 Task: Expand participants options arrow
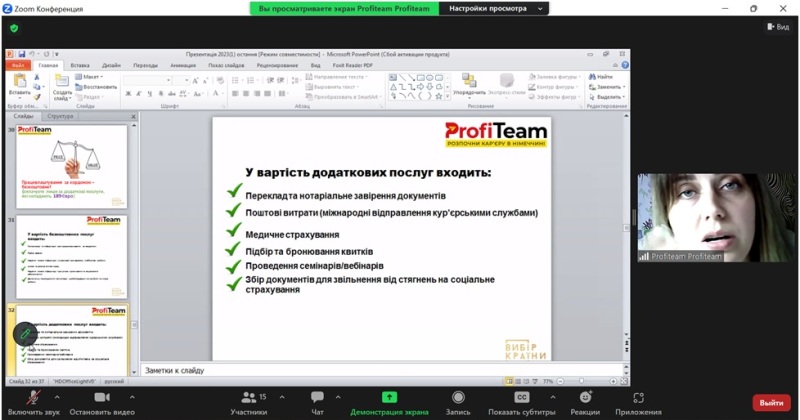tap(282, 397)
